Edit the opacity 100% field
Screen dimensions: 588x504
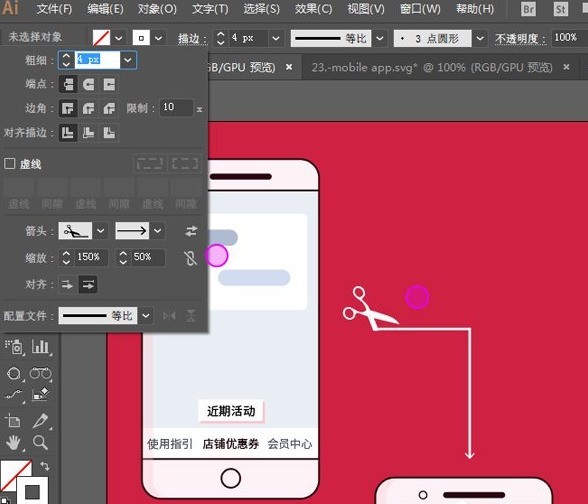point(569,38)
